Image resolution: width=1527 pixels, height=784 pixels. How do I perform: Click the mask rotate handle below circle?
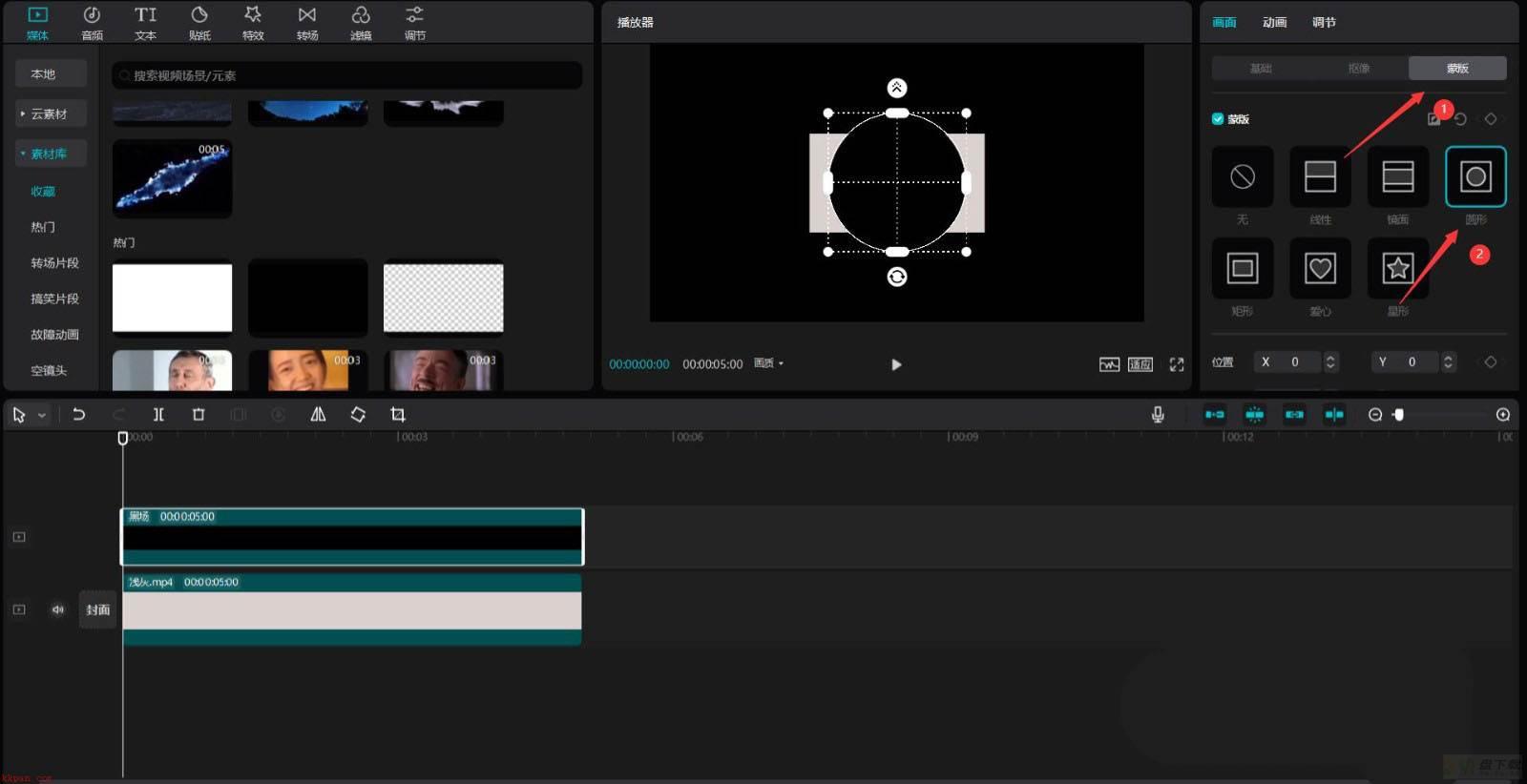click(x=897, y=277)
